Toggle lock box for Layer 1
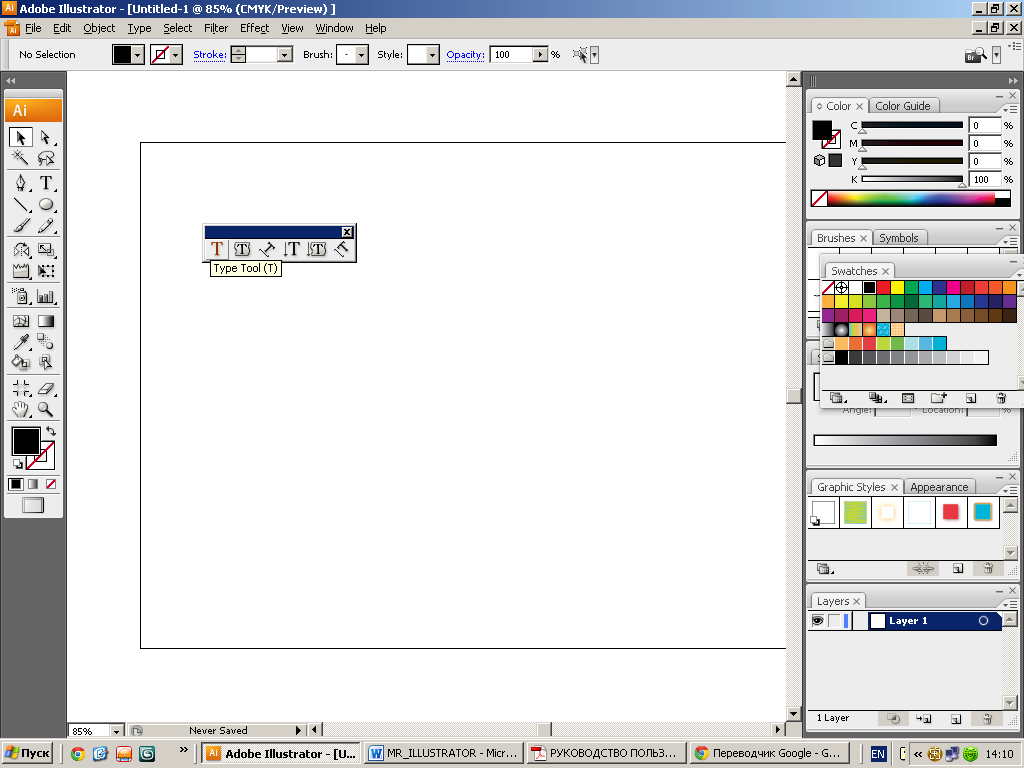 (834, 620)
